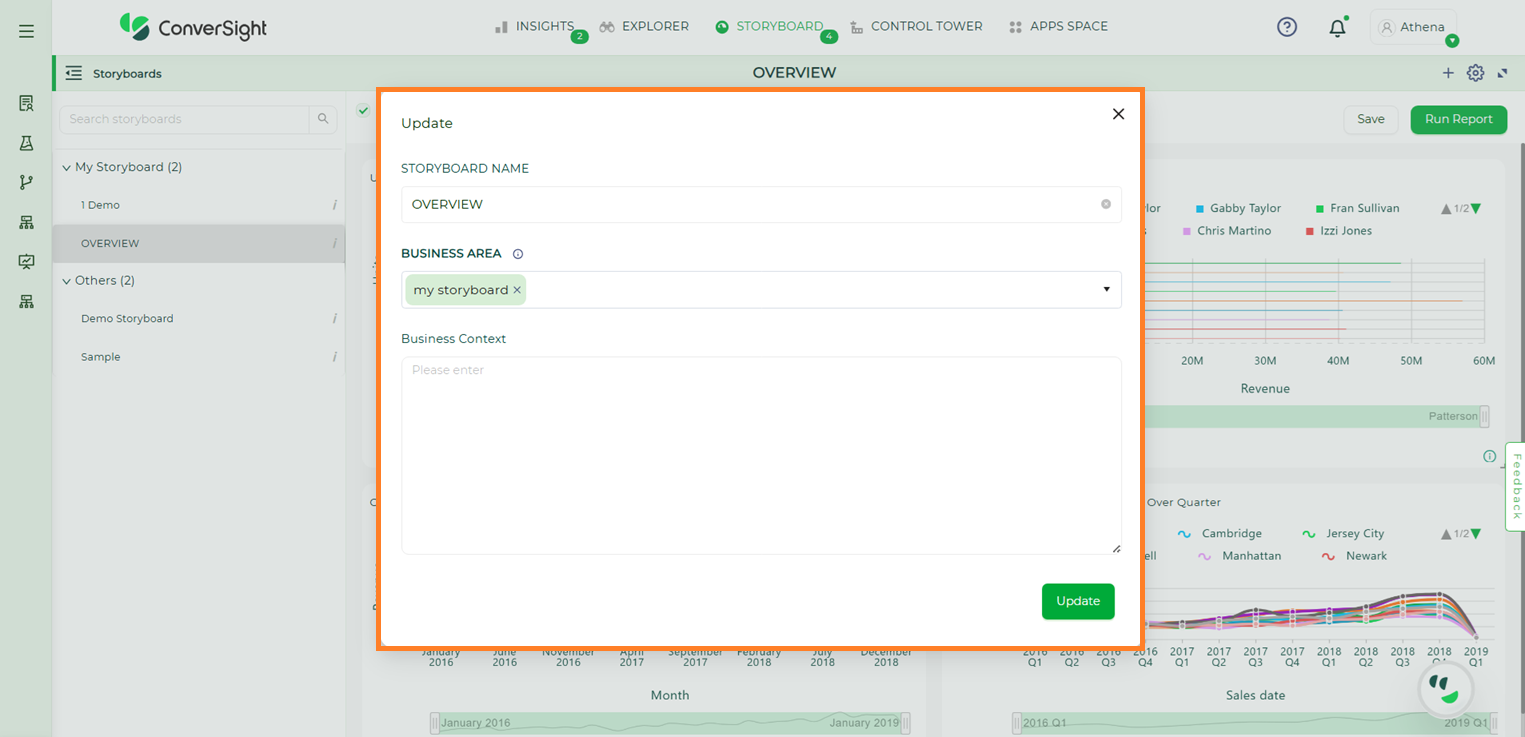Click the chart info icon below Revenue chart
The width and height of the screenshot is (1525, 737).
point(1489,456)
